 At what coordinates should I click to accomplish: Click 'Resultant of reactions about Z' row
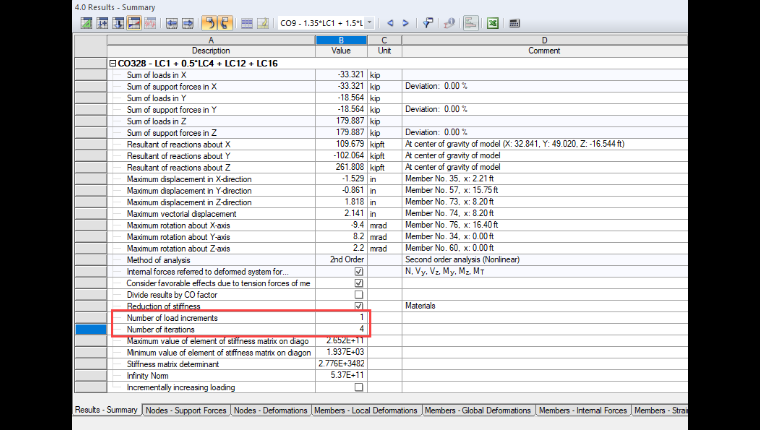[x=380, y=167]
